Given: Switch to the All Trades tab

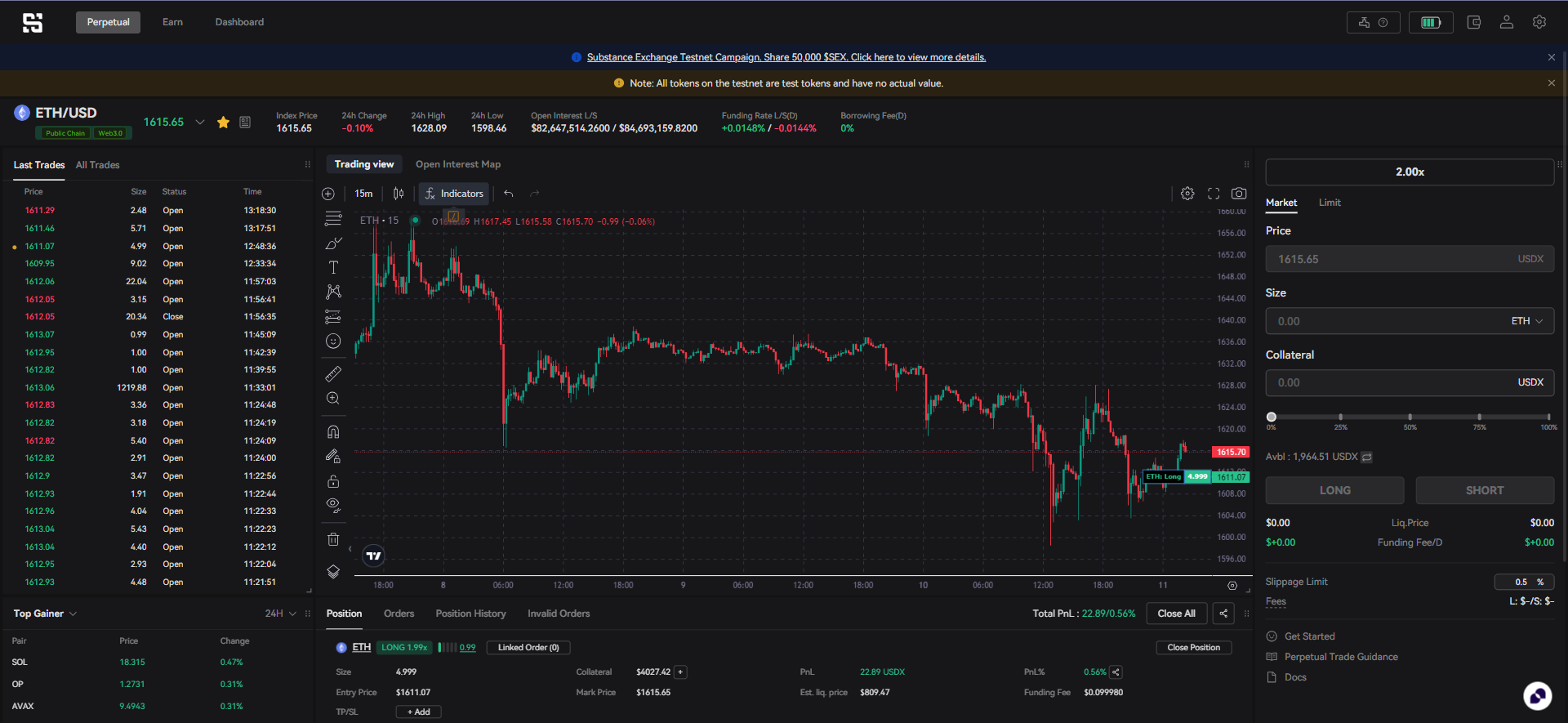Looking at the screenshot, I should 97,165.
